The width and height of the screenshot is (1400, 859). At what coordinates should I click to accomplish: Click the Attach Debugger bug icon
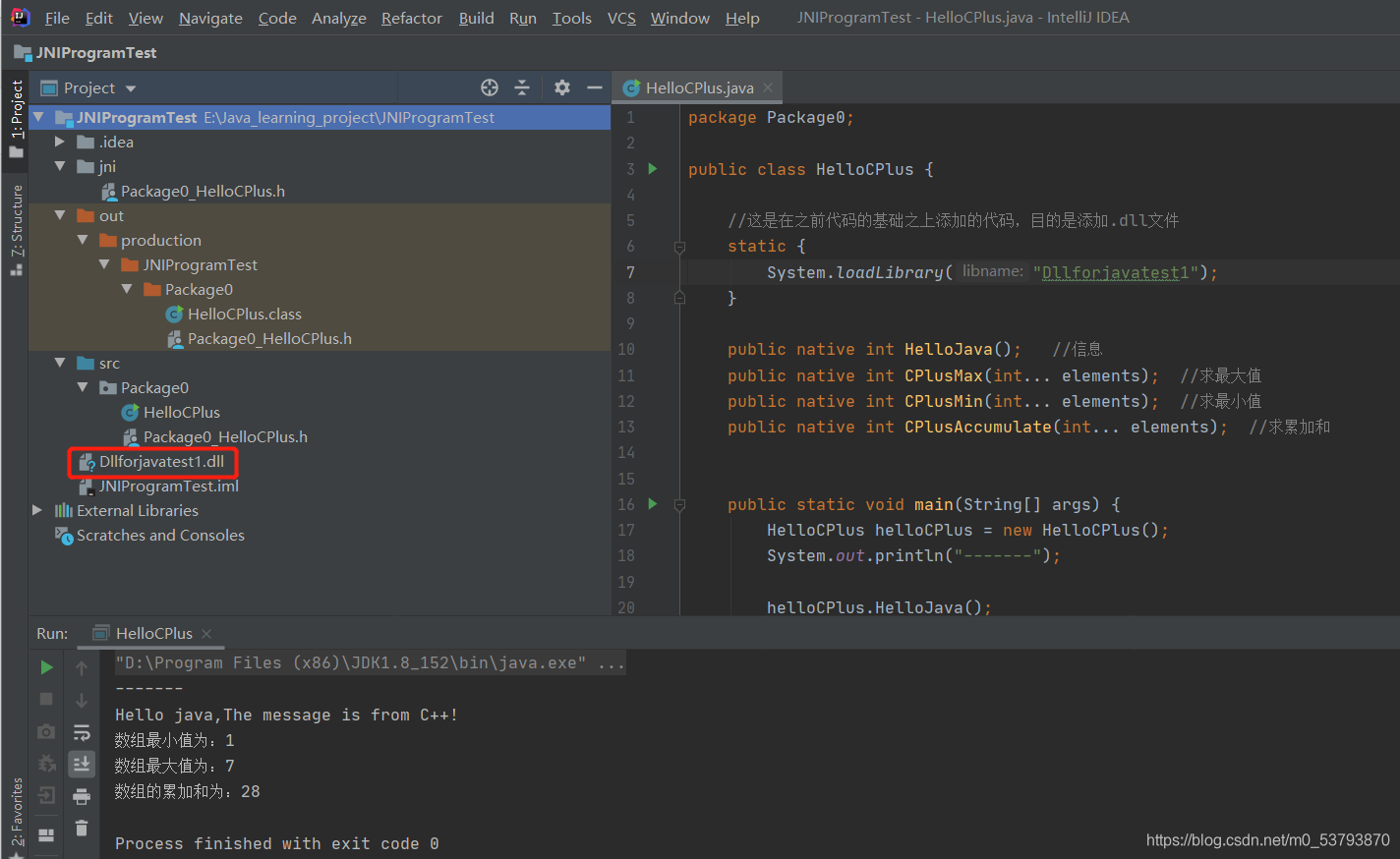click(46, 763)
